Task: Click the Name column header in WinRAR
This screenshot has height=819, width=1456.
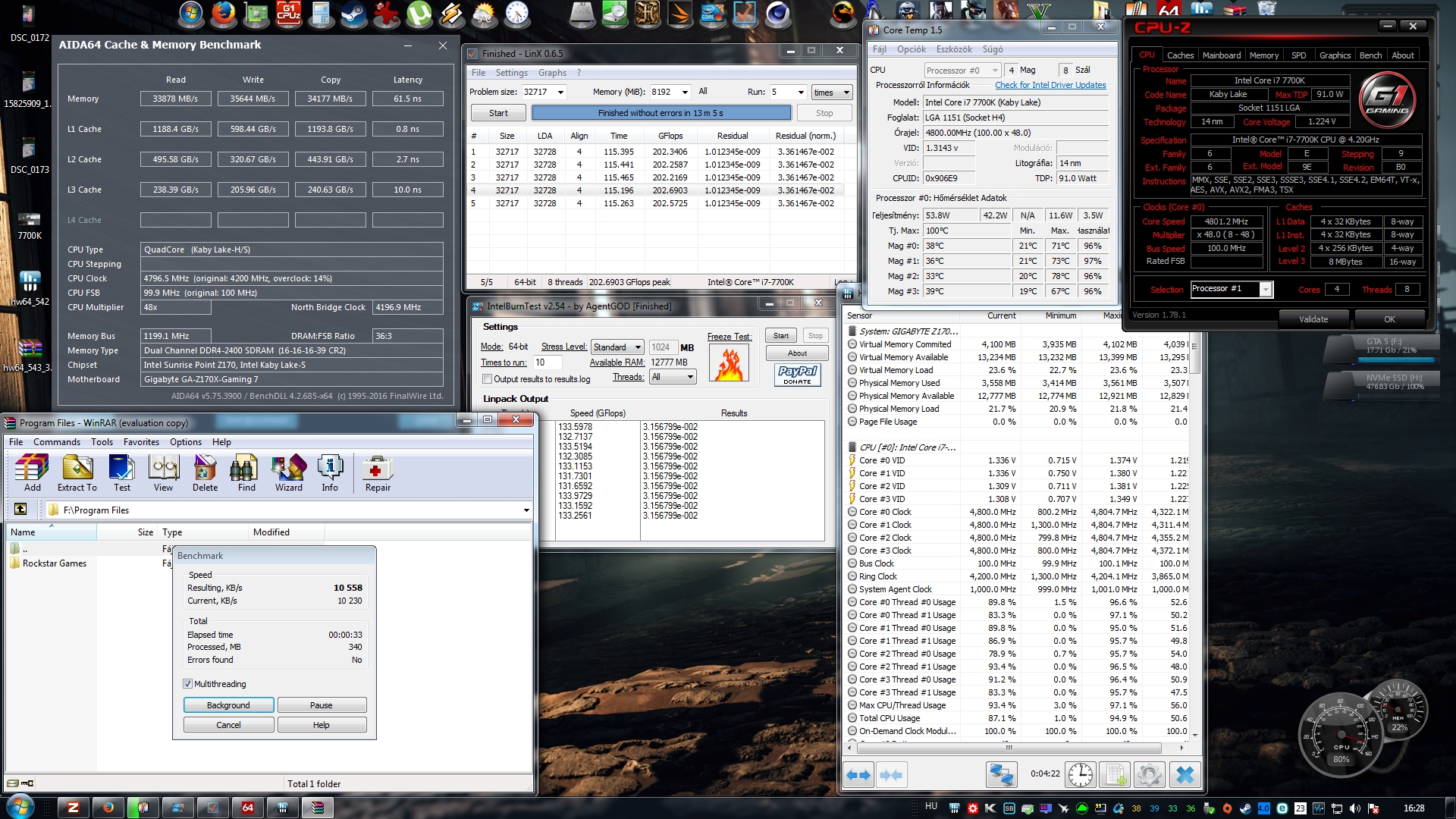Action: pyautogui.click(x=51, y=532)
